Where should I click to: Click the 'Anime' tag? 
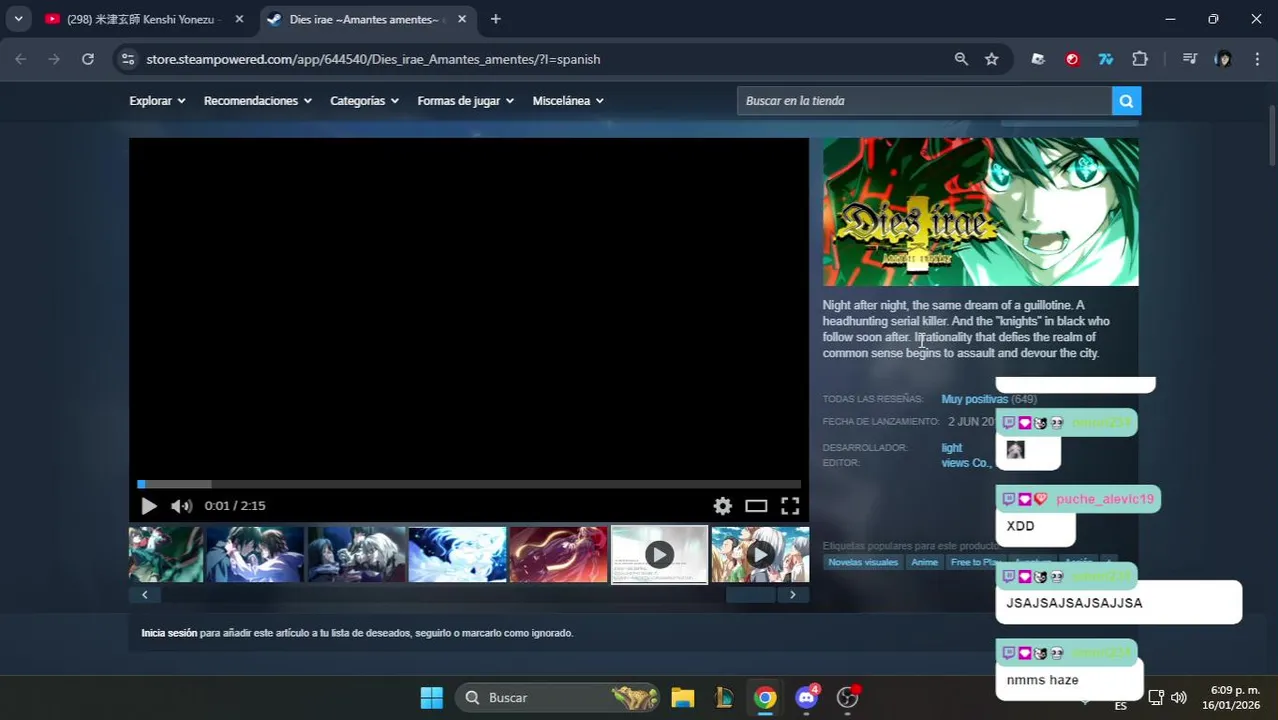[x=924, y=562]
